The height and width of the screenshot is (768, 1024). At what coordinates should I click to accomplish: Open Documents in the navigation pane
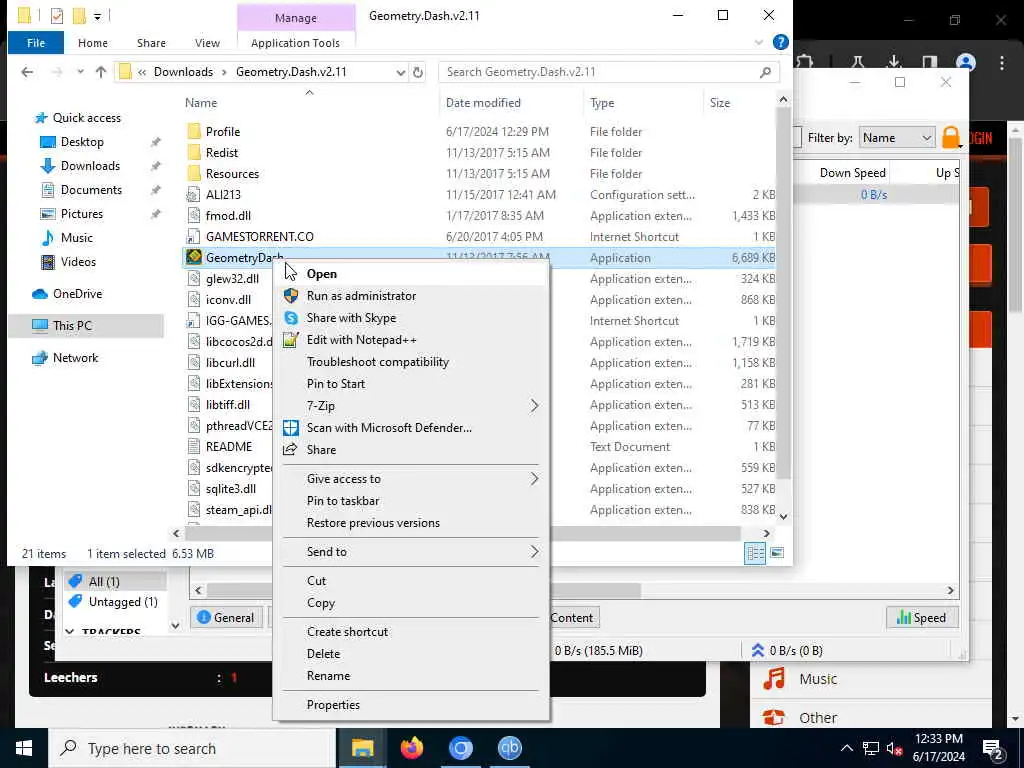pos(91,190)
